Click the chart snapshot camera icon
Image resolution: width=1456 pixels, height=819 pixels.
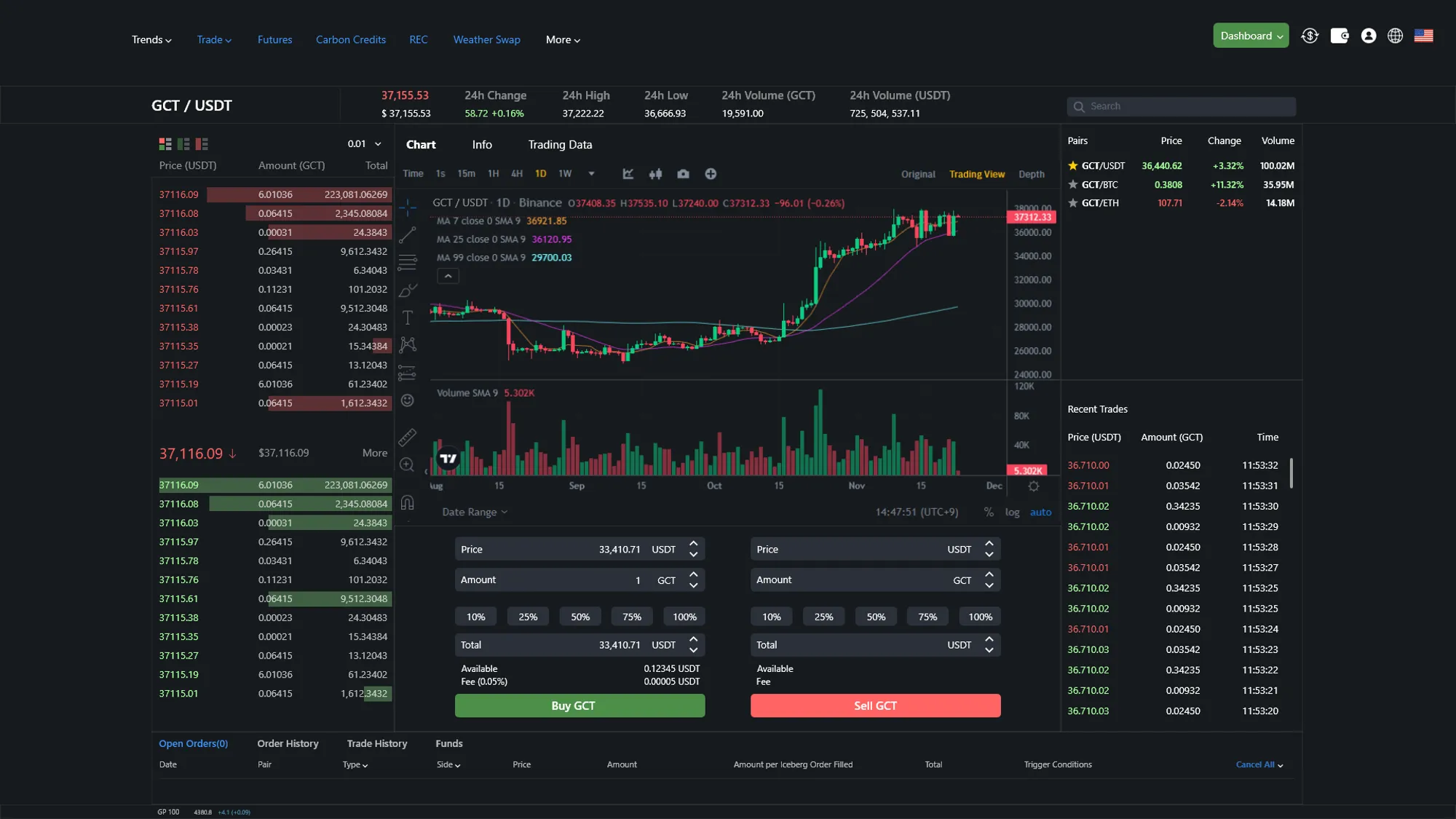[683, 174]
